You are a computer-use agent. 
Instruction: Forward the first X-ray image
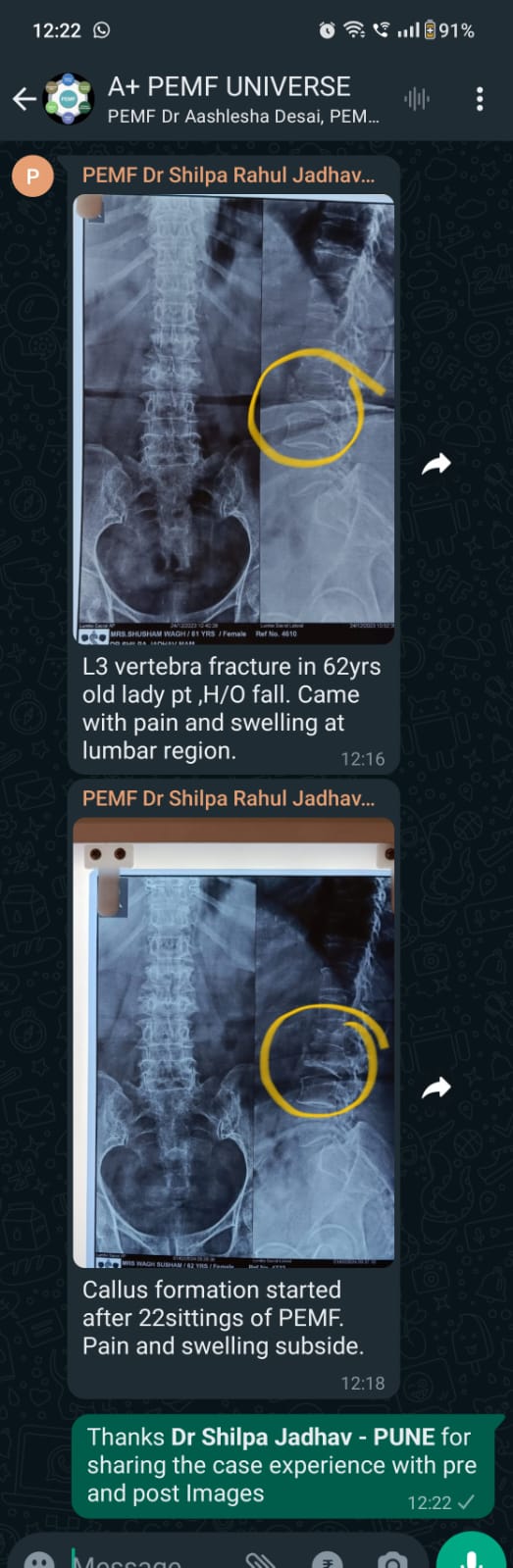(x=436, y=464)
